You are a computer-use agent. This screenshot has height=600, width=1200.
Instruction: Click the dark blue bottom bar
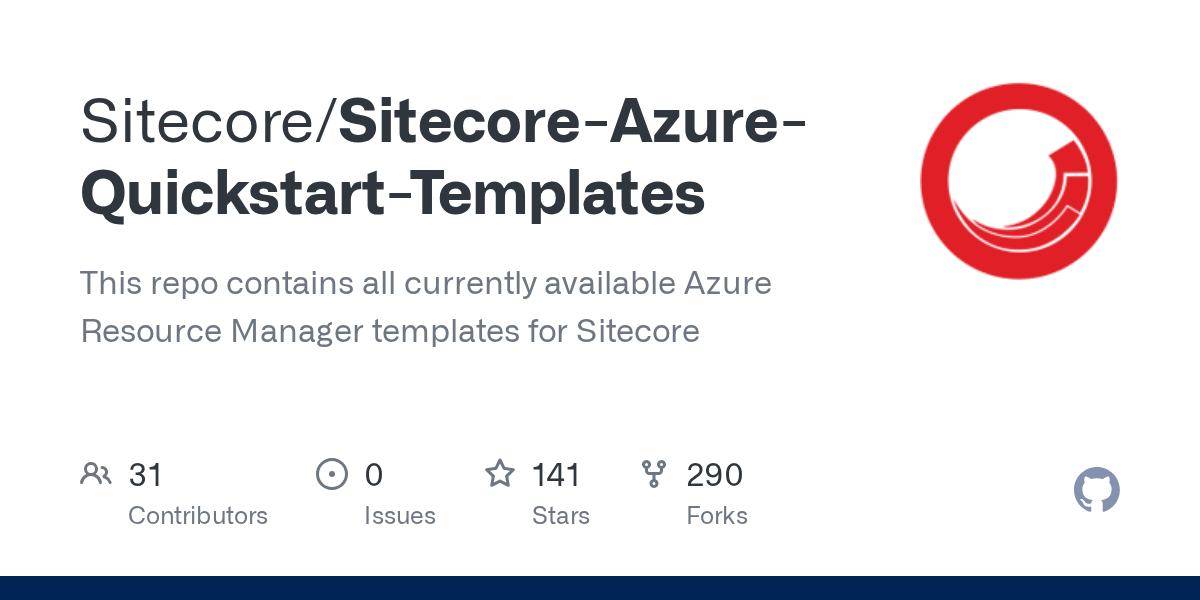coord(600,588)
